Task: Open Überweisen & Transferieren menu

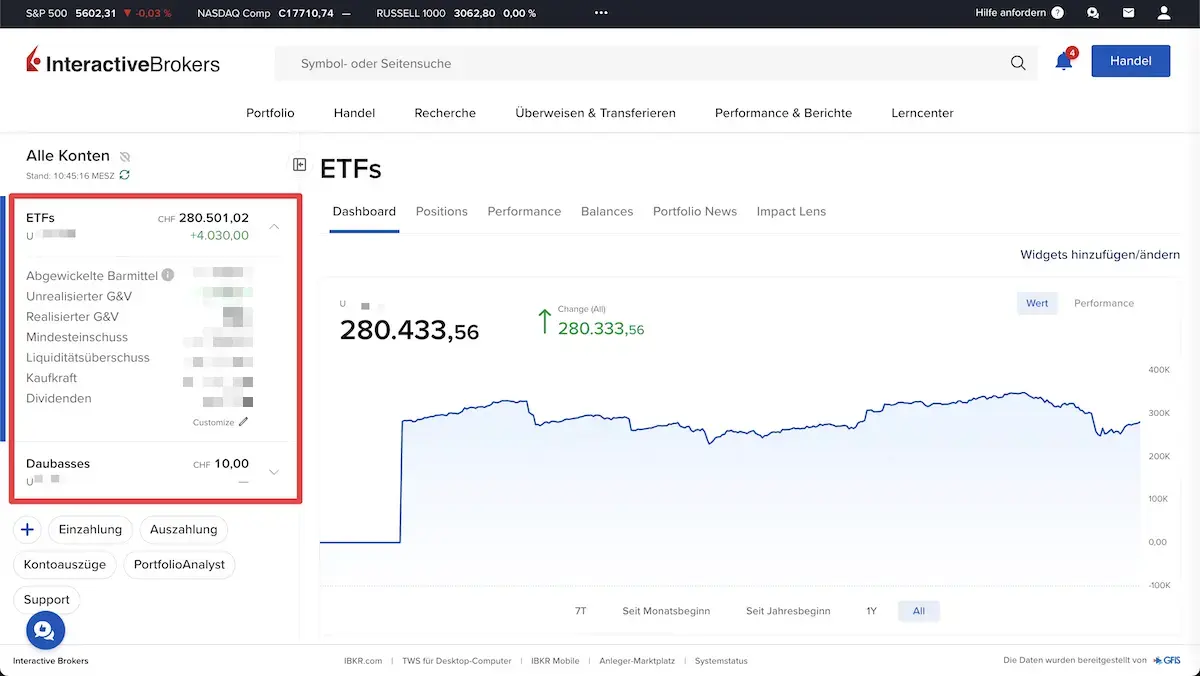Action: pos(595,113)
